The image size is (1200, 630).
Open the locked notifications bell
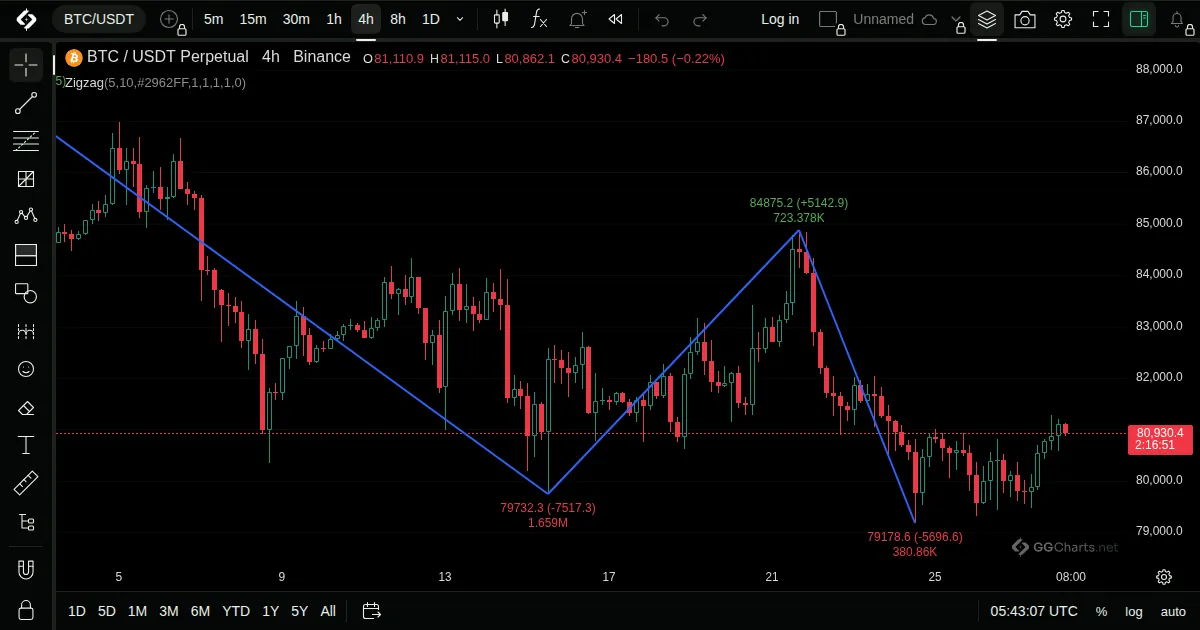tap(1178, 19)
